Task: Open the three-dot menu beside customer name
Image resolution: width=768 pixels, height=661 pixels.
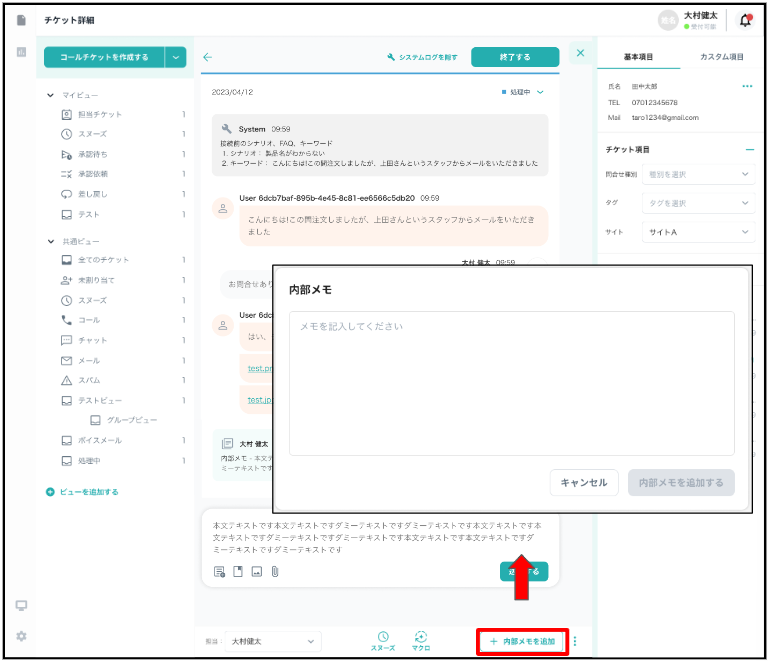Action: [746, 87]
